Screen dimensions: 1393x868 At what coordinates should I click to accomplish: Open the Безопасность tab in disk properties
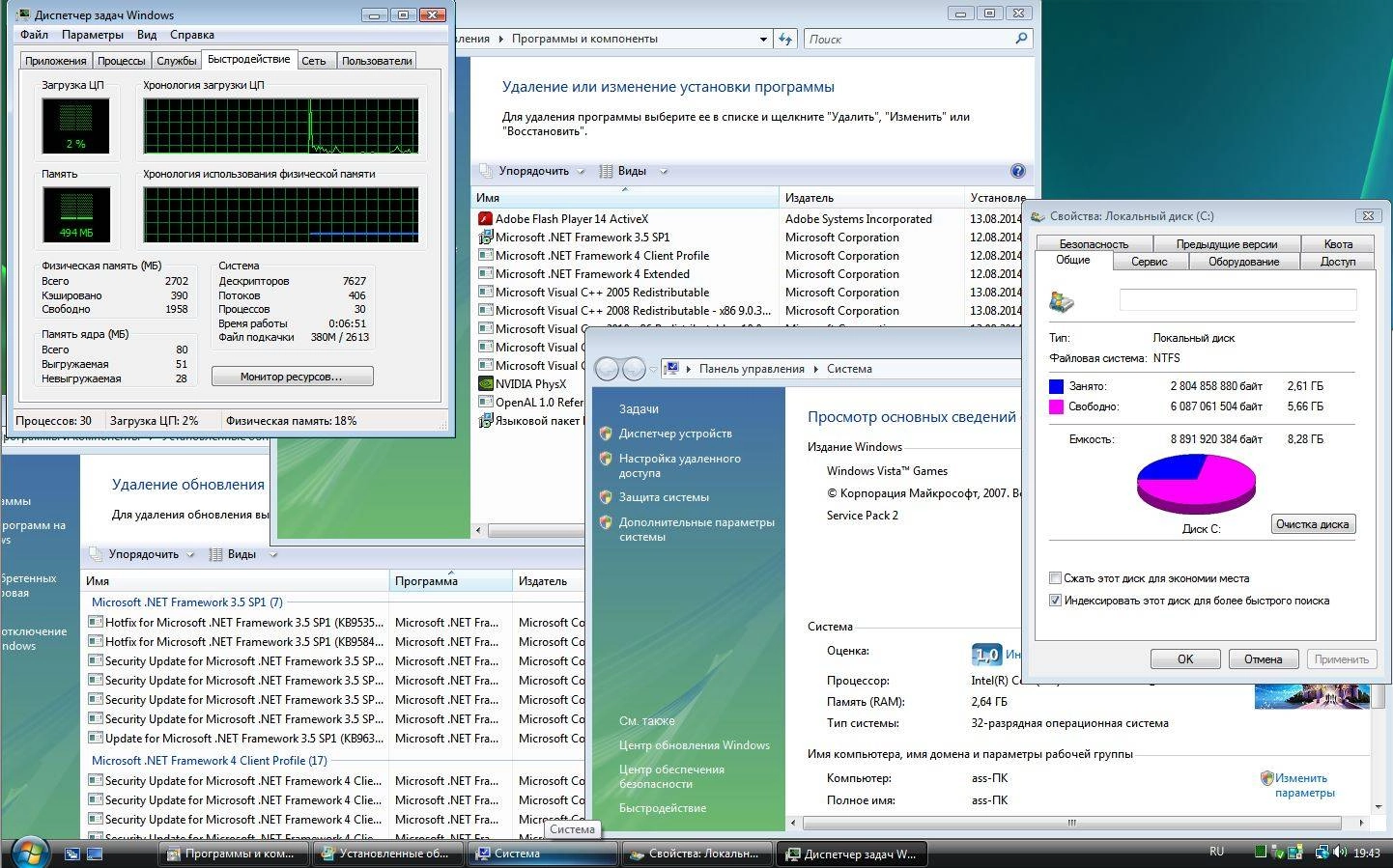[1094, 244]
